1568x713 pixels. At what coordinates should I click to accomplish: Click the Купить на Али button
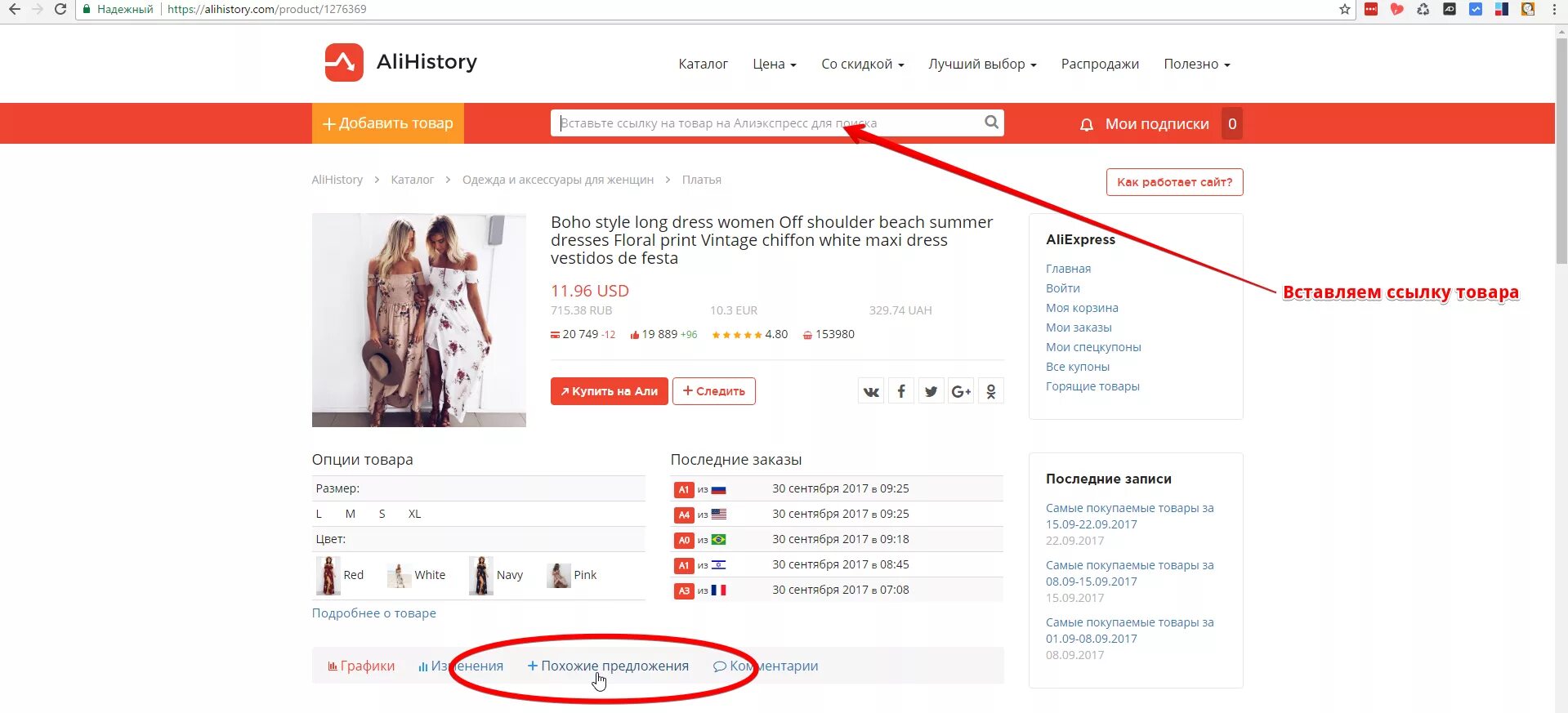[x=610, y=391]
